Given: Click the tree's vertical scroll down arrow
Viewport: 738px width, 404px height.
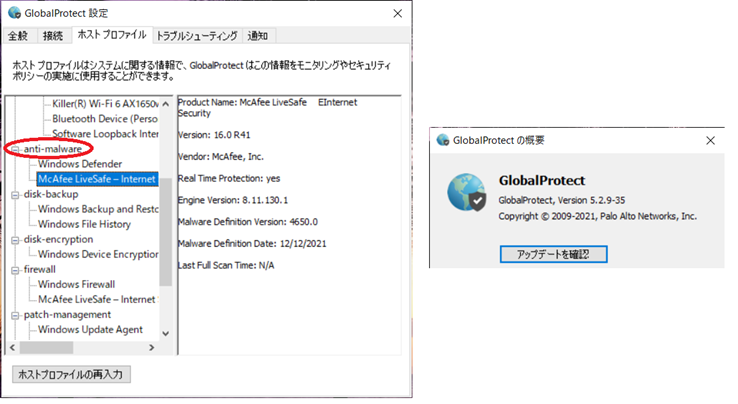Looking at the screenshot, I should coord(166,333).
